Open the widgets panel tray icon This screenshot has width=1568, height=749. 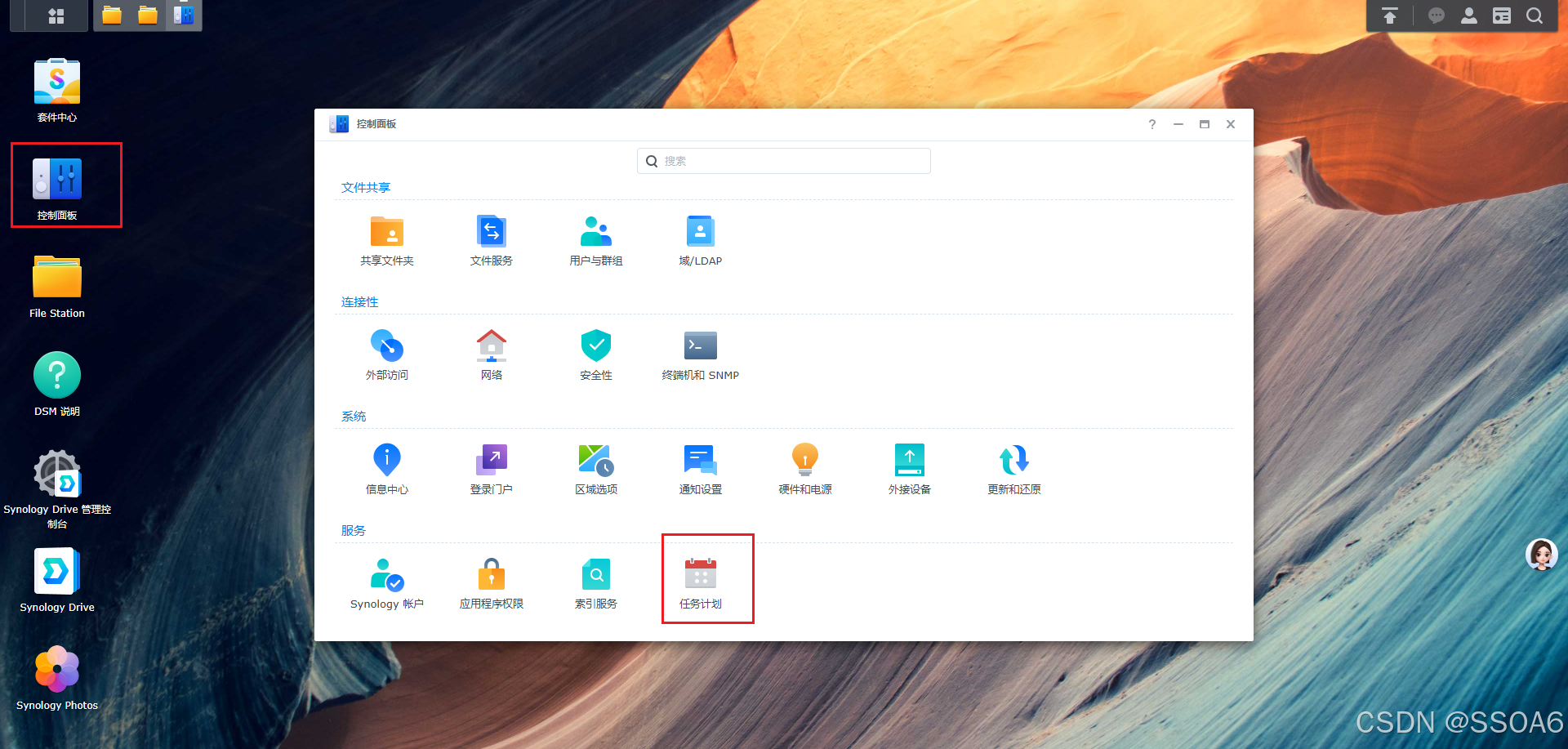coord(1502,16)
